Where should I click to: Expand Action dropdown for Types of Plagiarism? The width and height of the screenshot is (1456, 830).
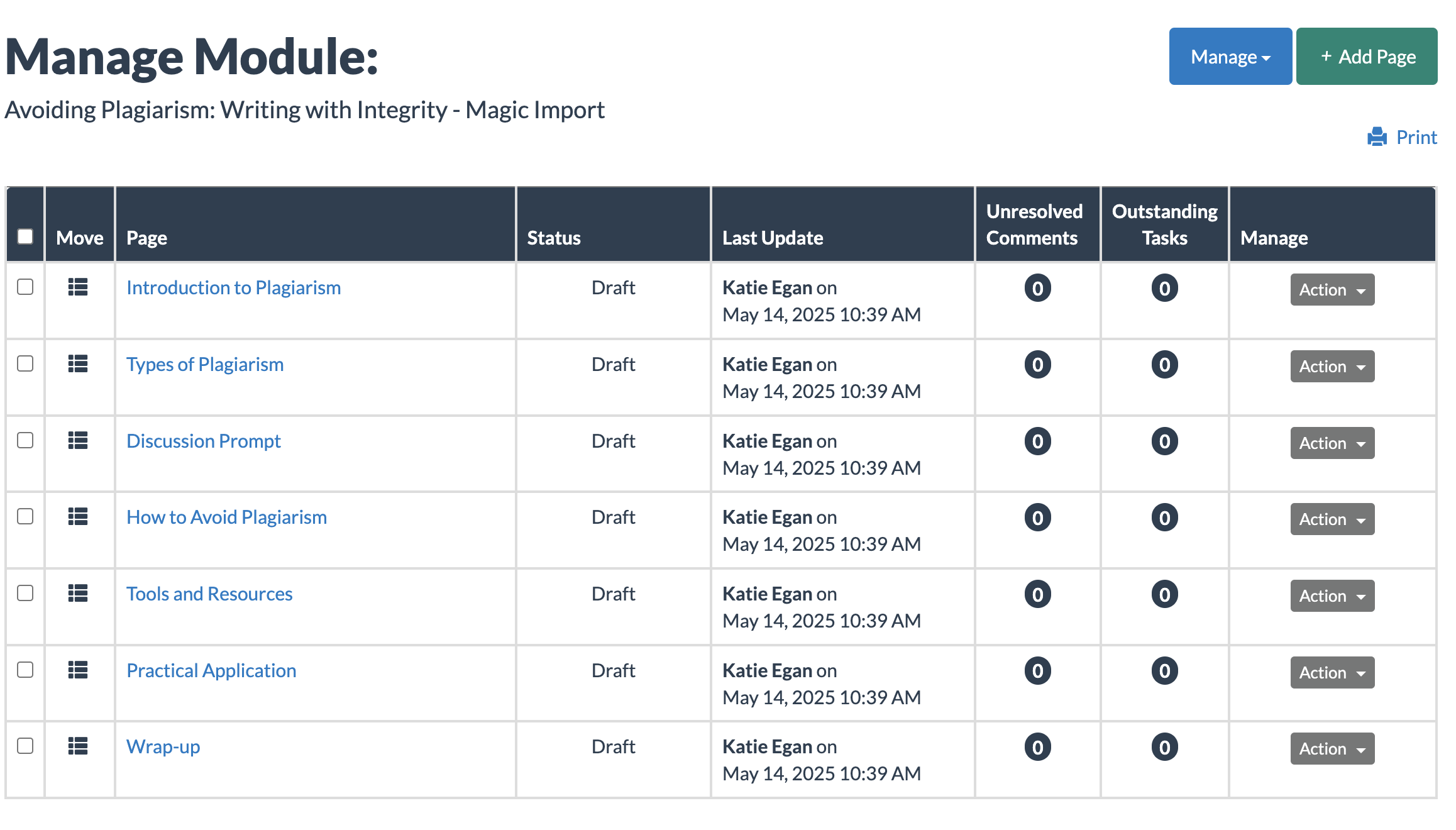1332,367
